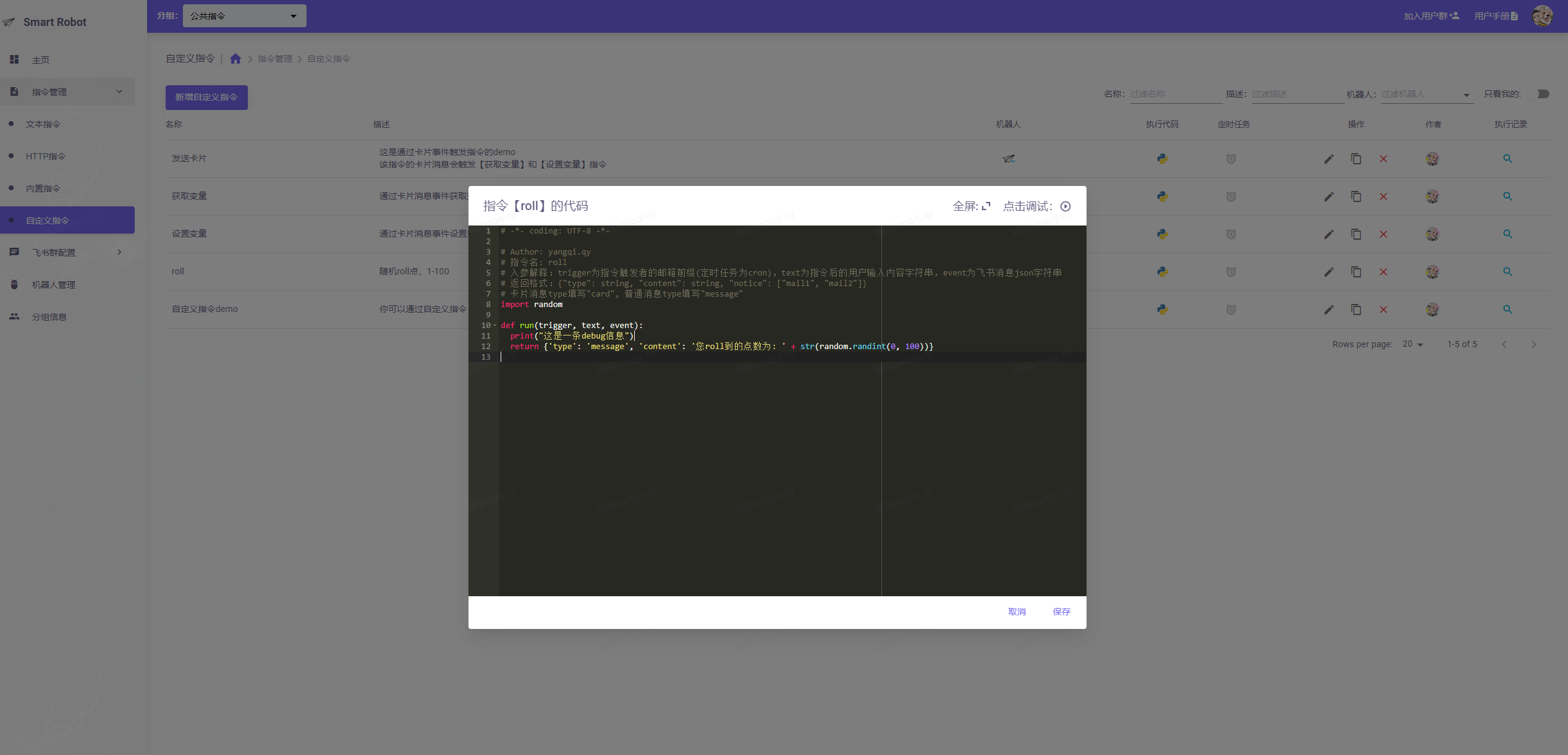Edit the 发送卡片 instruction with pencil icon
The image size is (1568, 755).
[1329, 159]
